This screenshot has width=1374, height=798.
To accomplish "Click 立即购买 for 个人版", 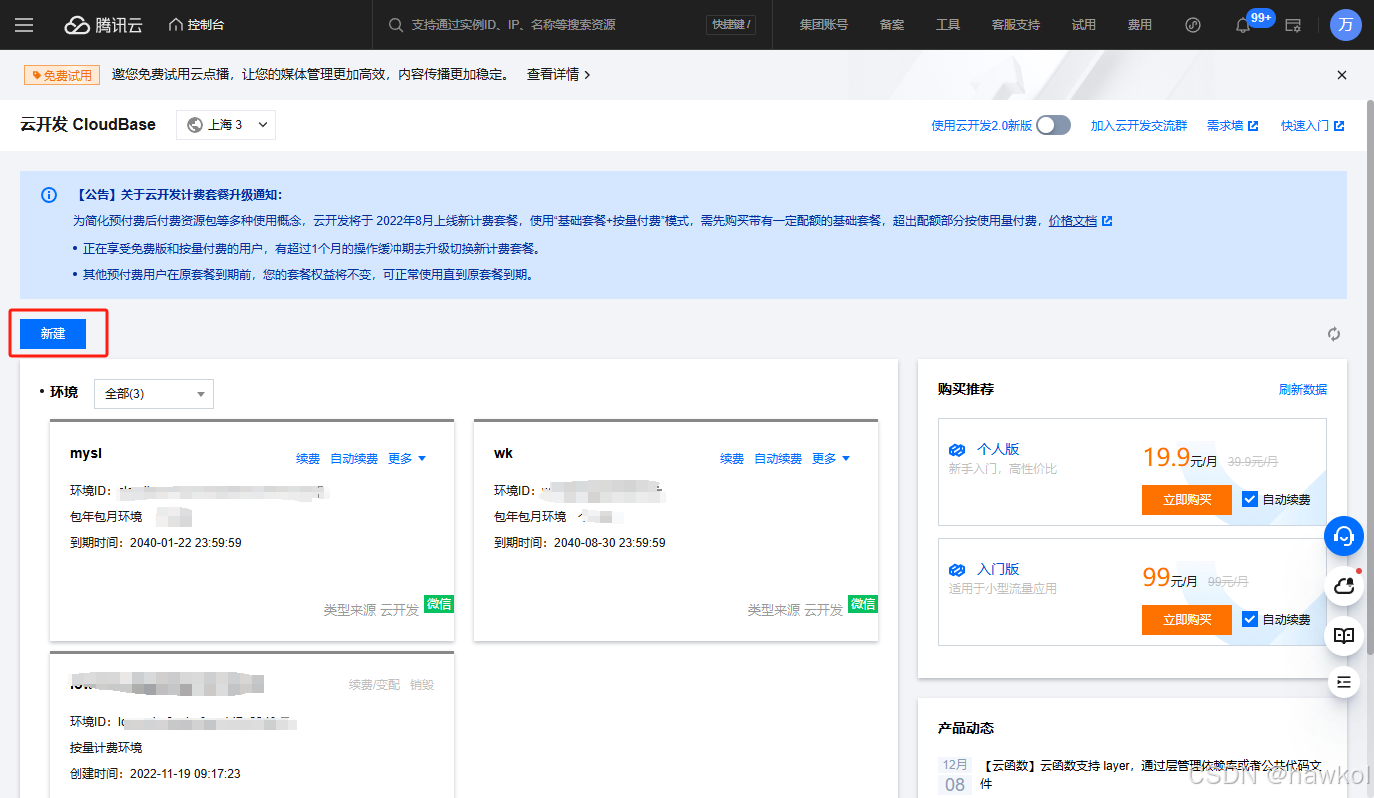I will pos(1187,500).
